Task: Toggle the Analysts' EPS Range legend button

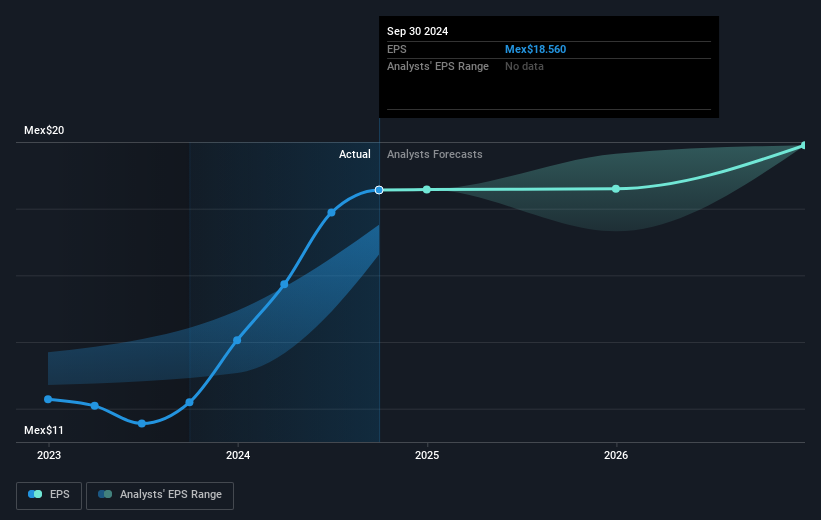Action: point(160,495)
